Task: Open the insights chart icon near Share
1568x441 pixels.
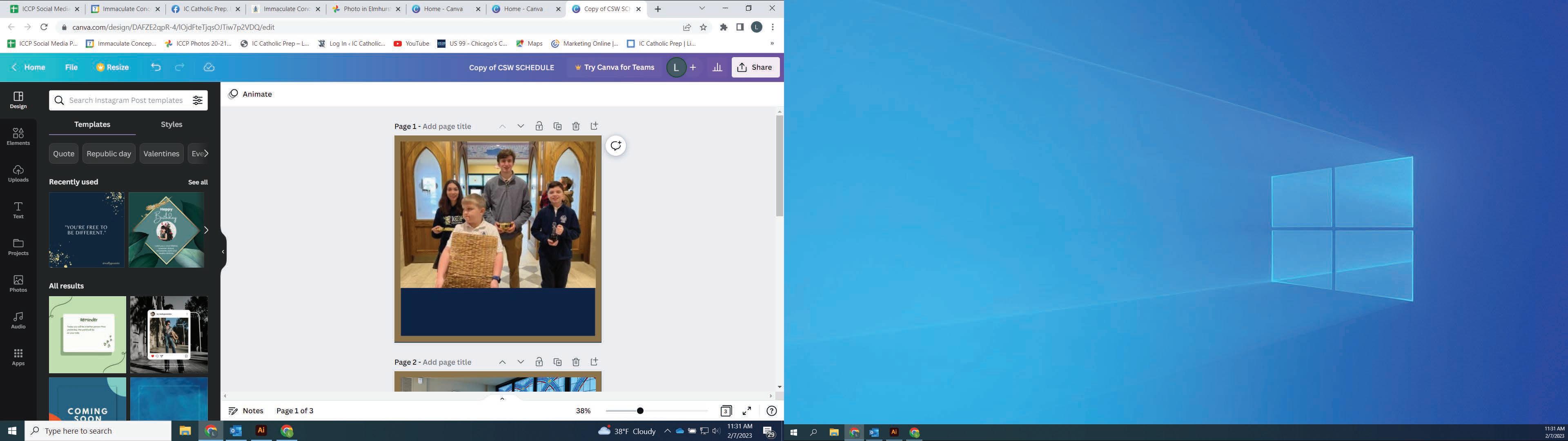Action: pyautogui.click(x=717, y=68)
